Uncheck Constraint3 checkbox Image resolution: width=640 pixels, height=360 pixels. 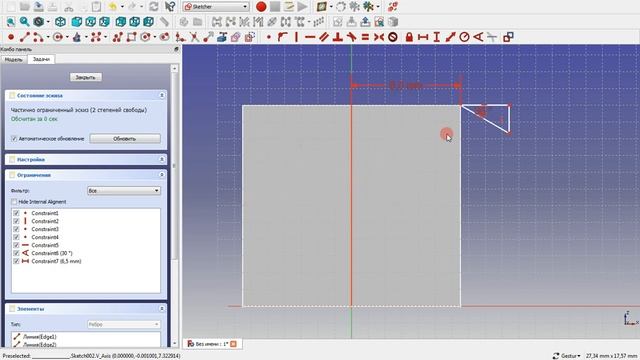[16, 229]
